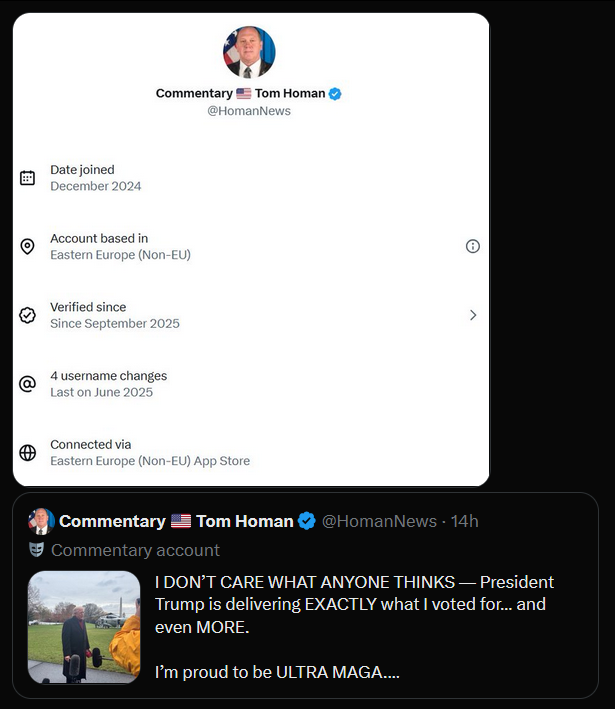Click the info icon for account location
This screenshot has height=709, width=615.
click(x=473, y=246)
